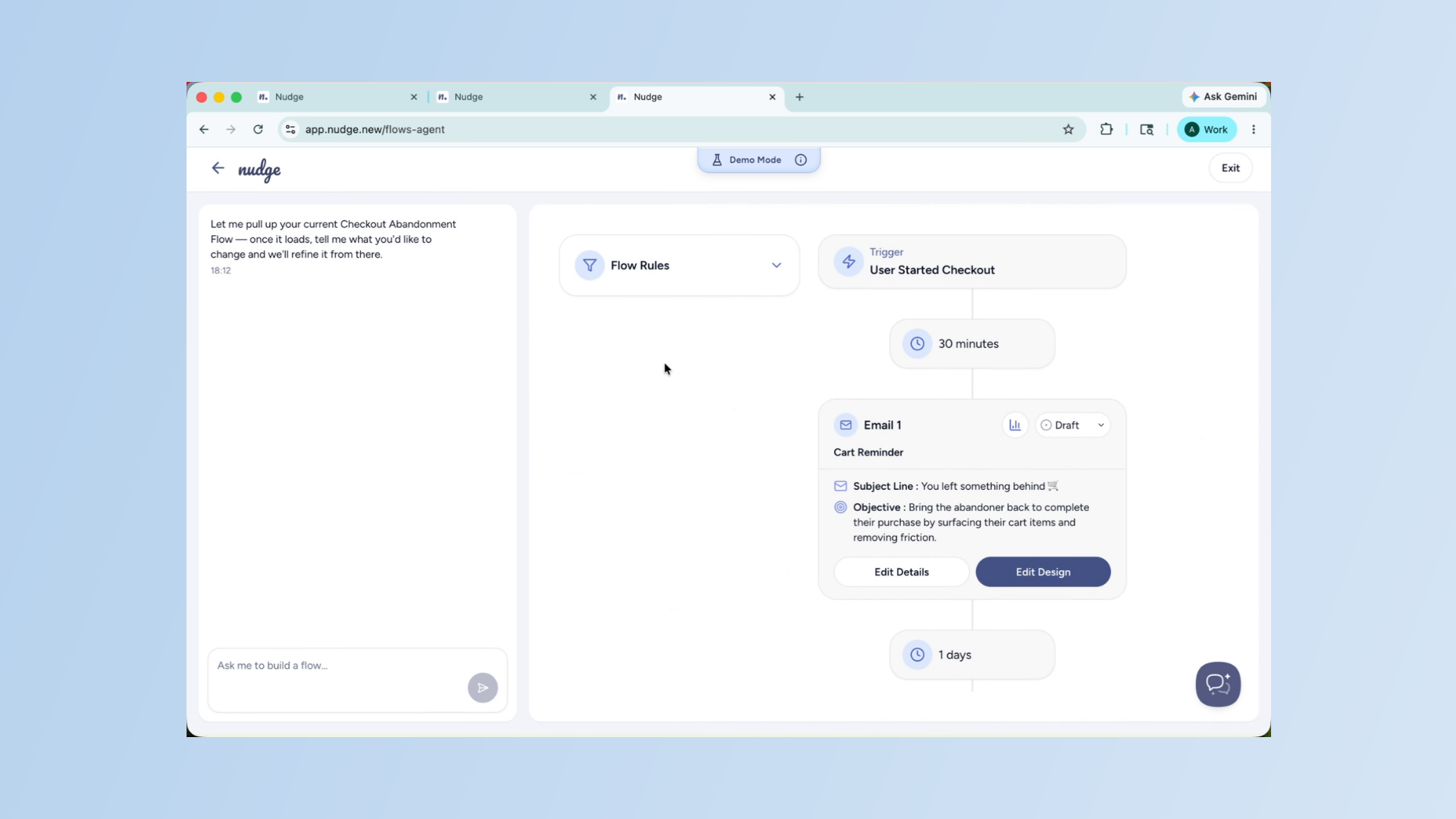Click the tab search media icon

pos(1147,130)
